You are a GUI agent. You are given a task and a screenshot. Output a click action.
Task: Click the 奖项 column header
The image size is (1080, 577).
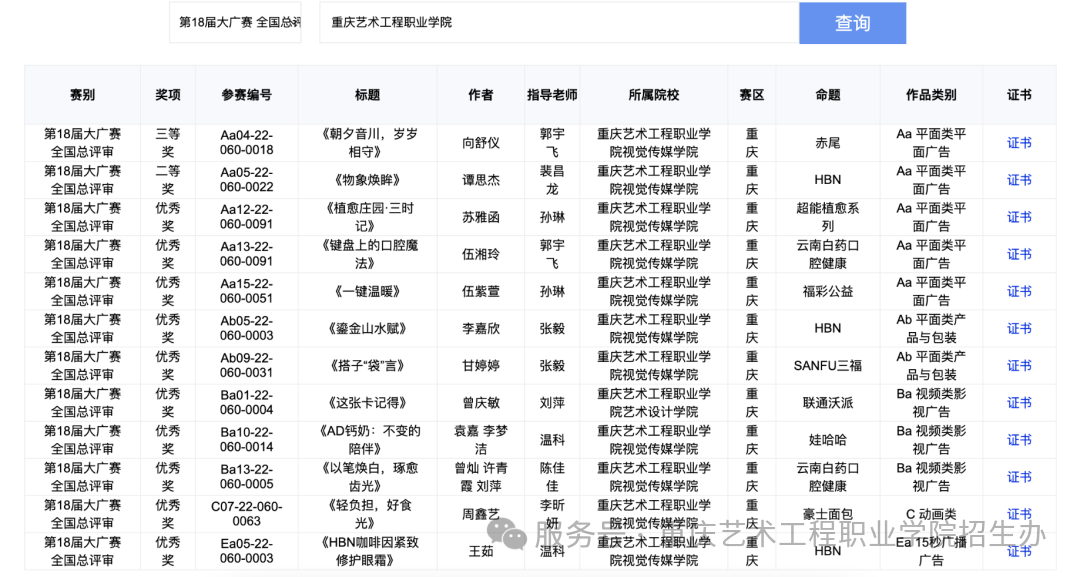point(167,95)
